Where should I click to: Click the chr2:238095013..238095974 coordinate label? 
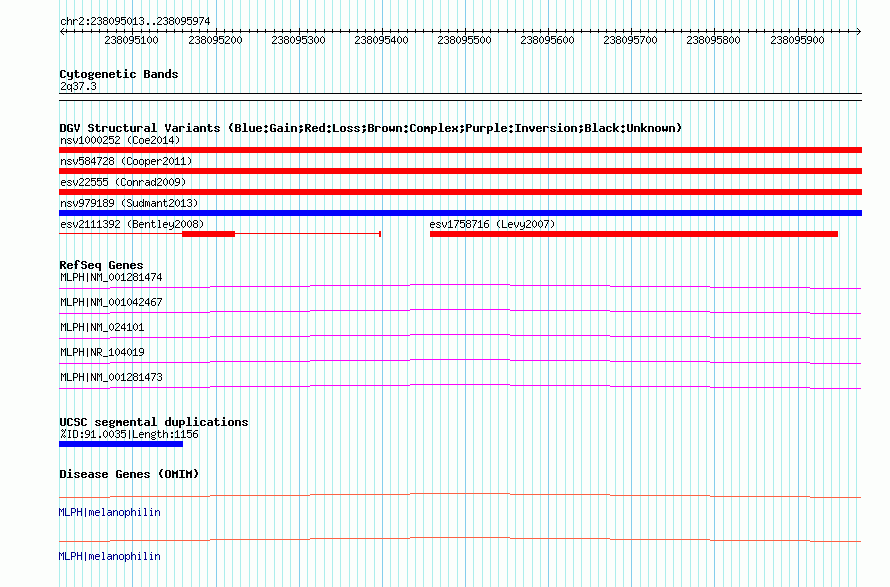135,21
